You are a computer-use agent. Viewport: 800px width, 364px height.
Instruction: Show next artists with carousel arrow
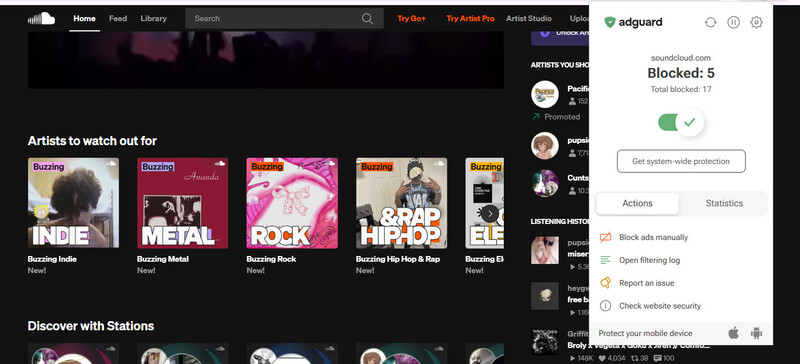tap(490, 213)
